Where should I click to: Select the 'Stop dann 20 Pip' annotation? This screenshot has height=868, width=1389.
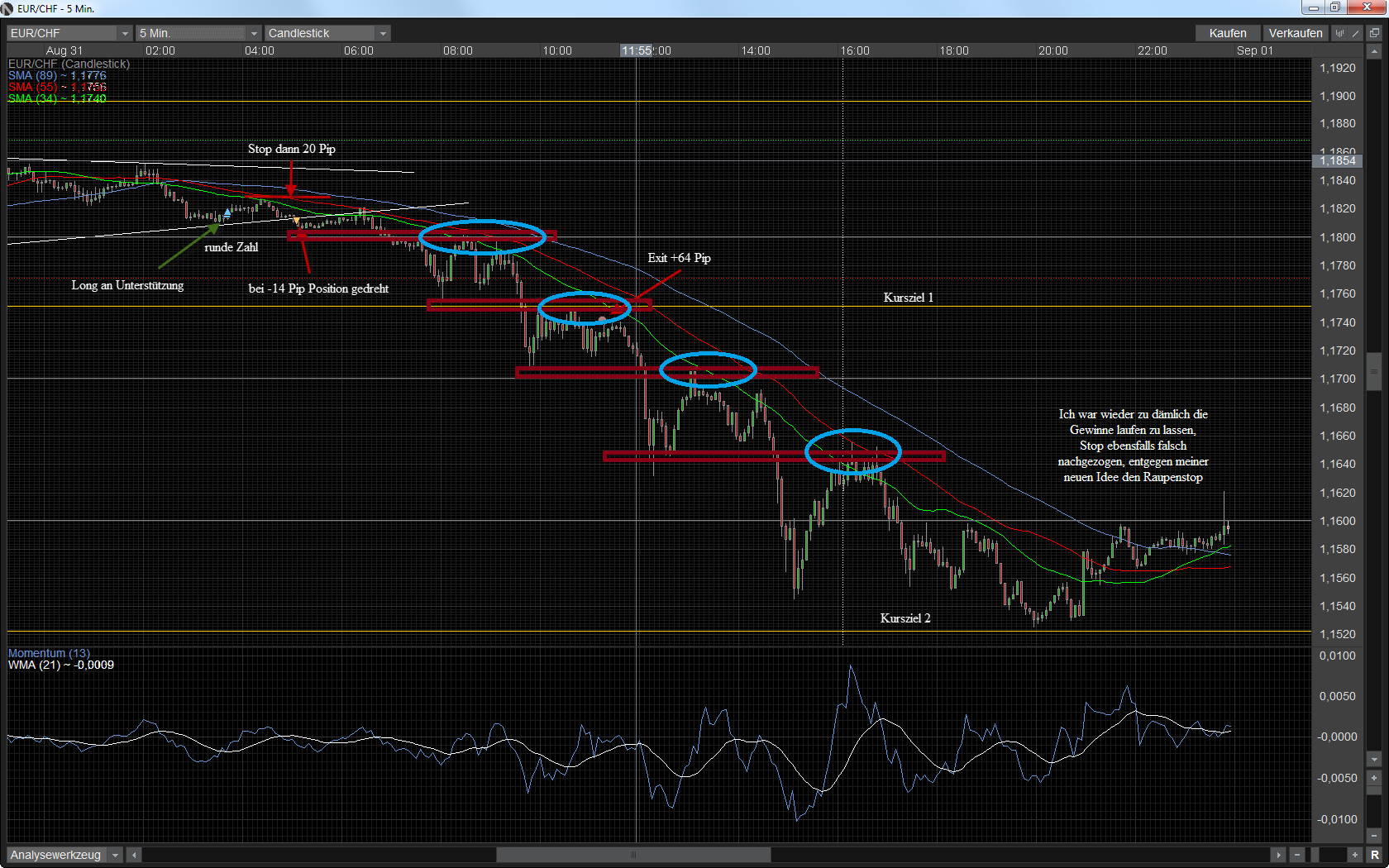coord(292,149)
